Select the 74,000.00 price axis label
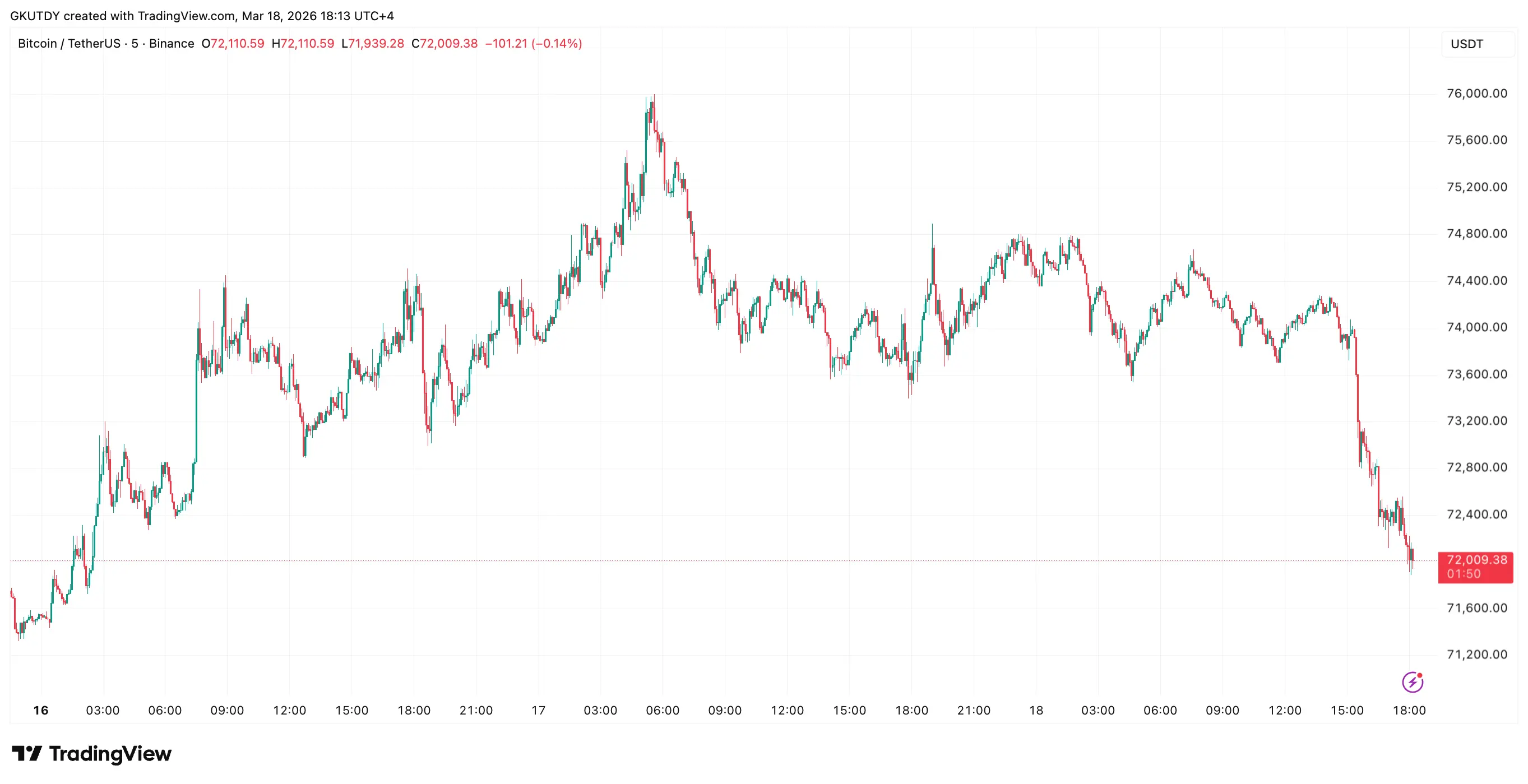1528x784 pixels. [1476, 327]
